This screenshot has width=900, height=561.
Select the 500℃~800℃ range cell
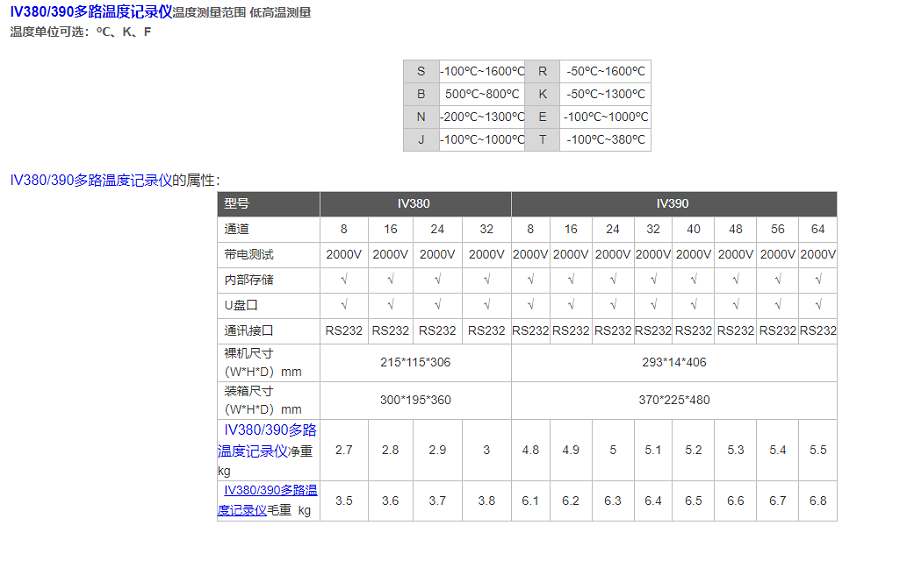pyautogui.click(x=482, y=94)
